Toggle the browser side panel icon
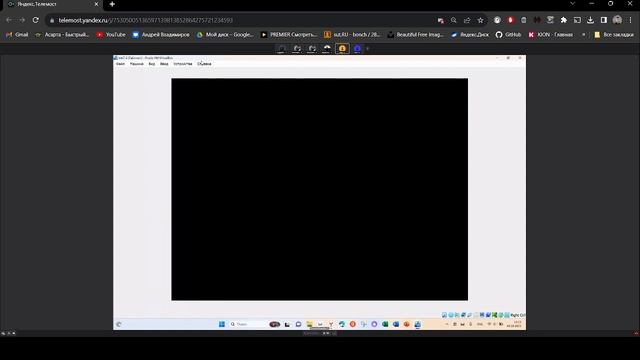The width and height of the screenshot is (640, 360). pyautogui.click(x=604, y=20)
